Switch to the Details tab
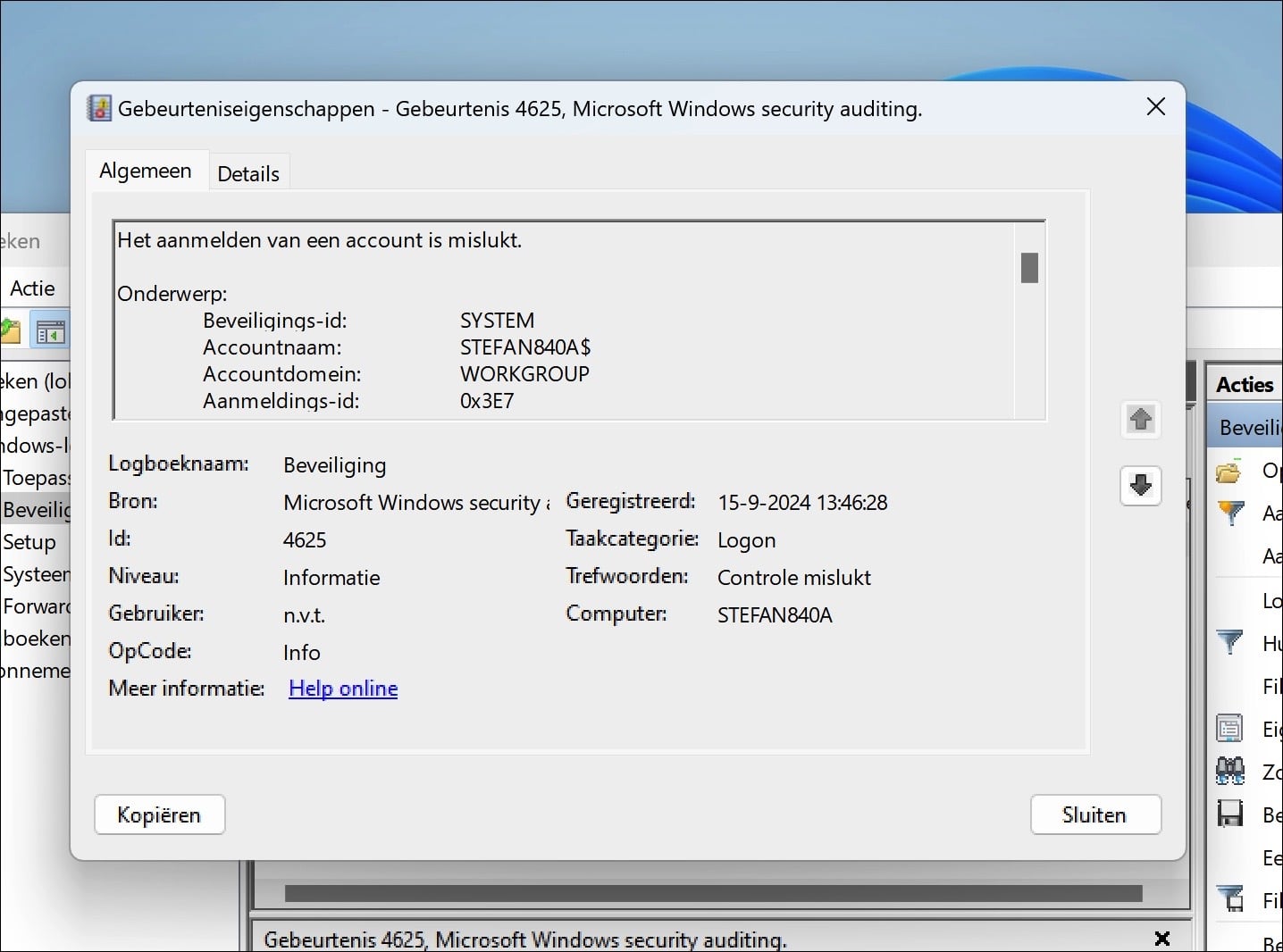Viewport: 1283px width, 952px height. [x=248, y=174]
